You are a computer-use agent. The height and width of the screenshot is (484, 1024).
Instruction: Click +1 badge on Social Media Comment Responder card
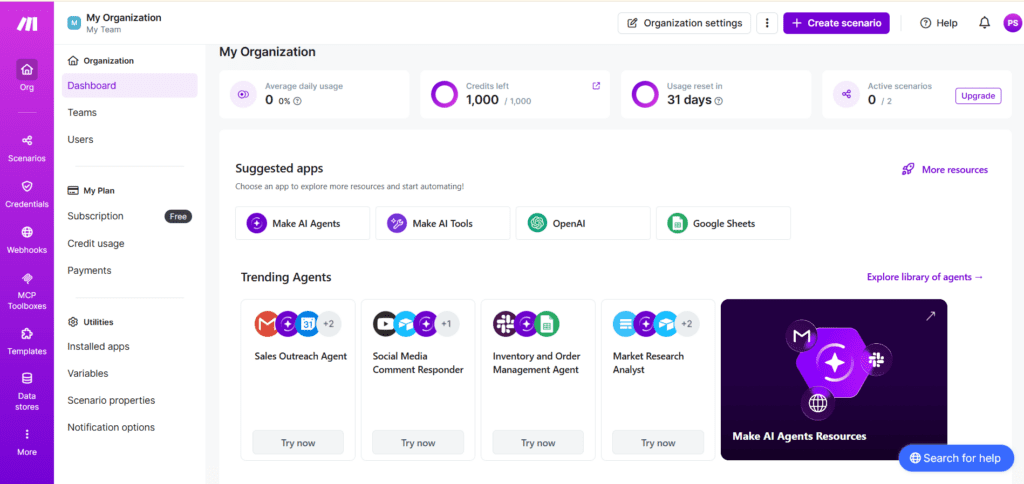[447, 324]
